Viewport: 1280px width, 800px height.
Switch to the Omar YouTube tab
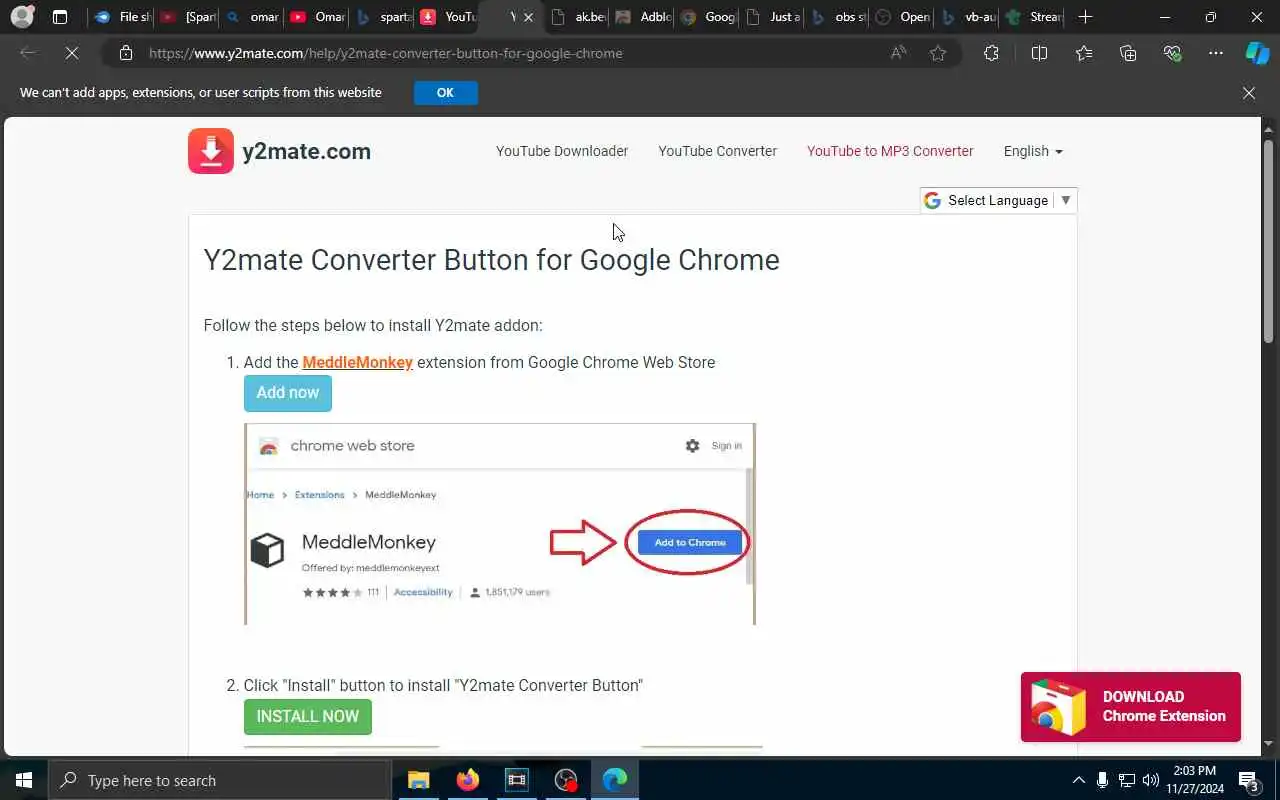(x=318, y=17)
